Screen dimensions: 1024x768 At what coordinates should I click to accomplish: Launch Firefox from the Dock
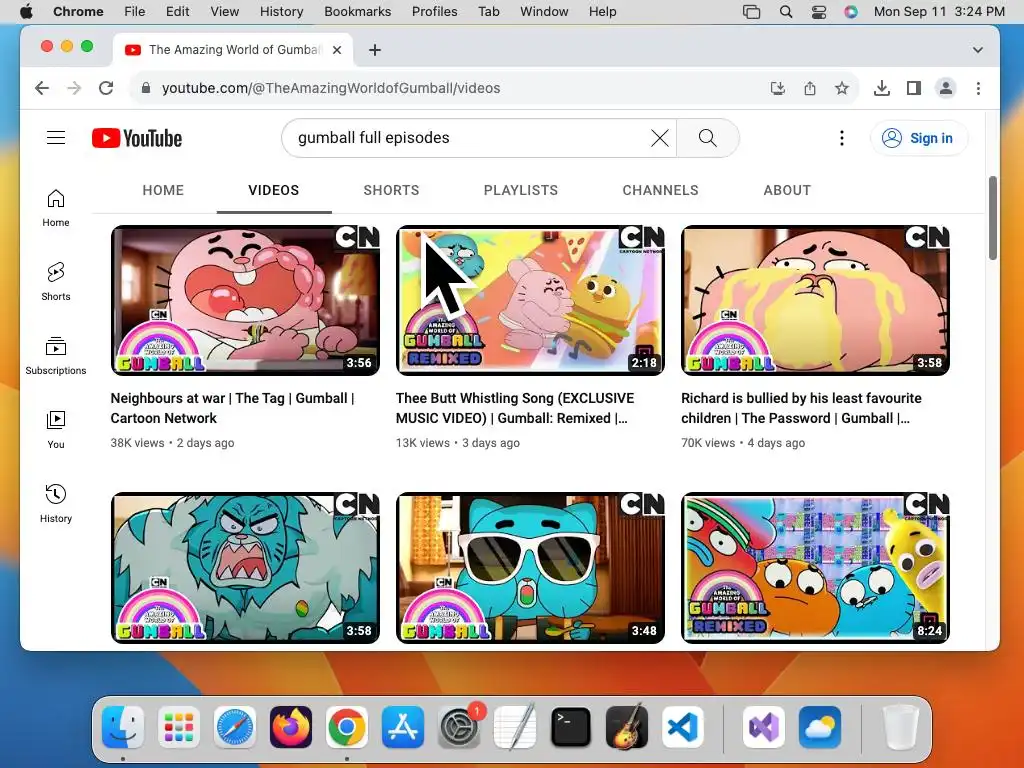click(291, 727)
